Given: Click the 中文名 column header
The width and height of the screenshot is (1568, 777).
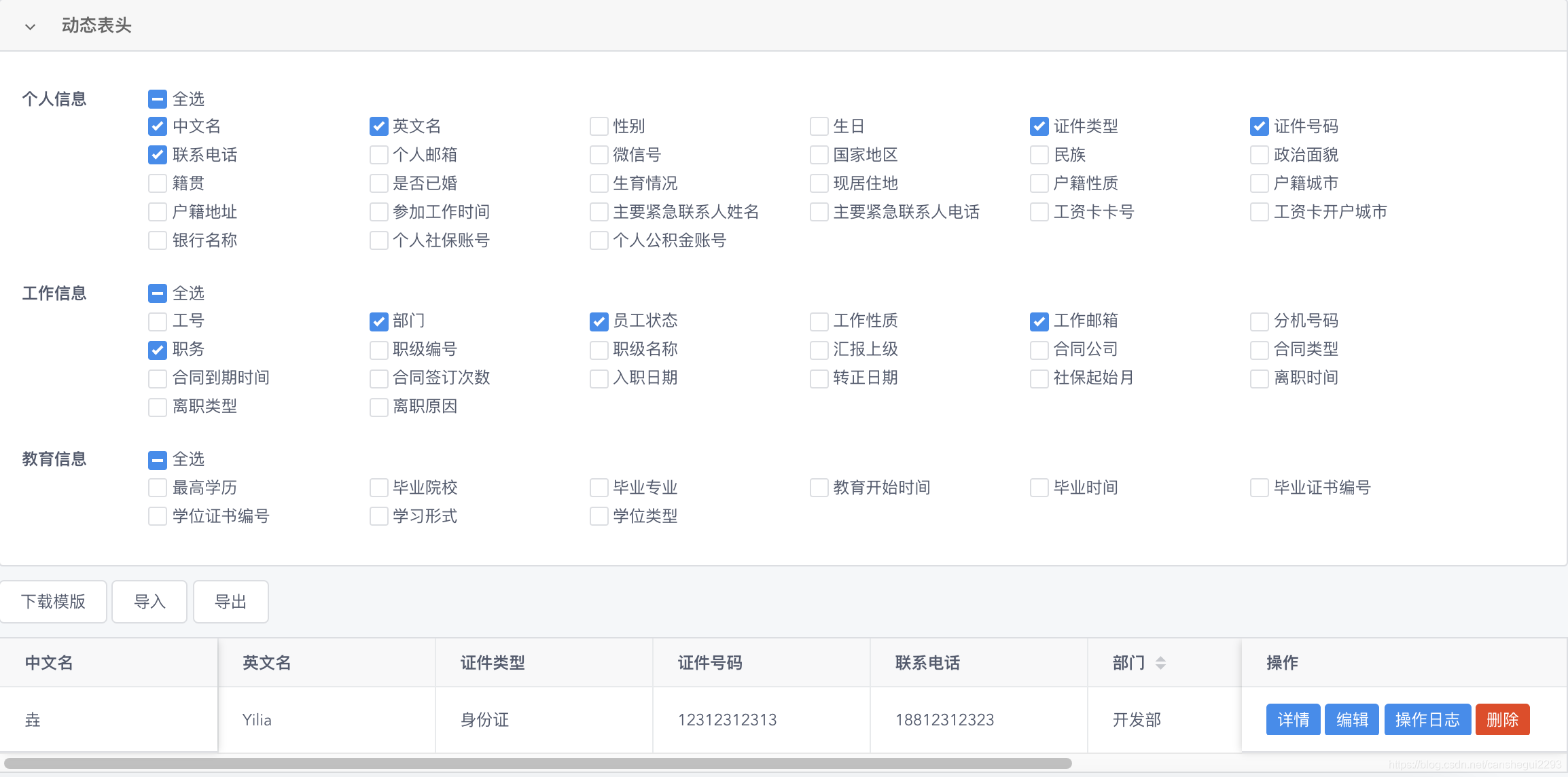Looking at the screenshot, I should coord(49,663).
